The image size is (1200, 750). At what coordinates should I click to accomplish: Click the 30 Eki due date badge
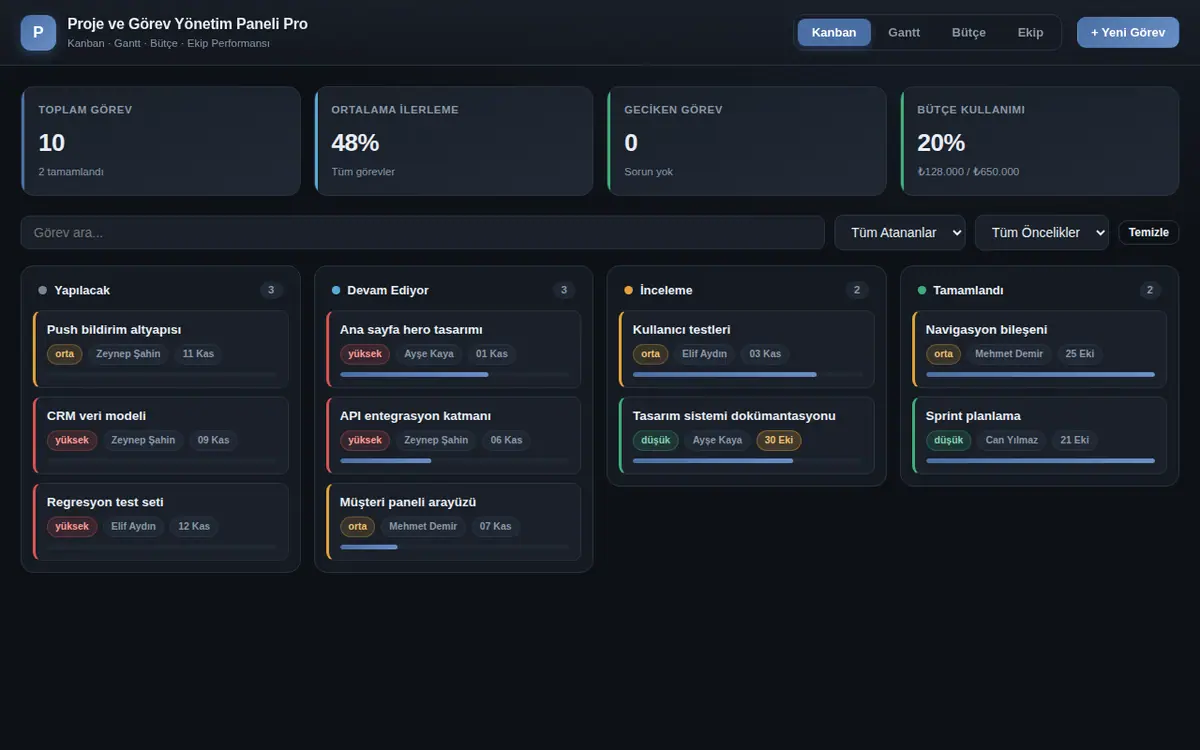pyautogui.click(x=779, y=440)
